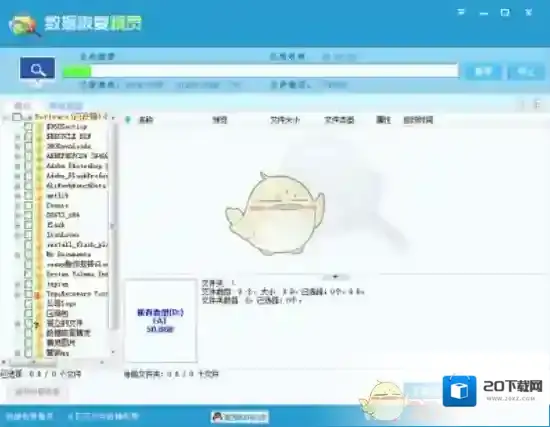
Task: Tick the checkbox for My Documents folder
Action: point(28,254)
